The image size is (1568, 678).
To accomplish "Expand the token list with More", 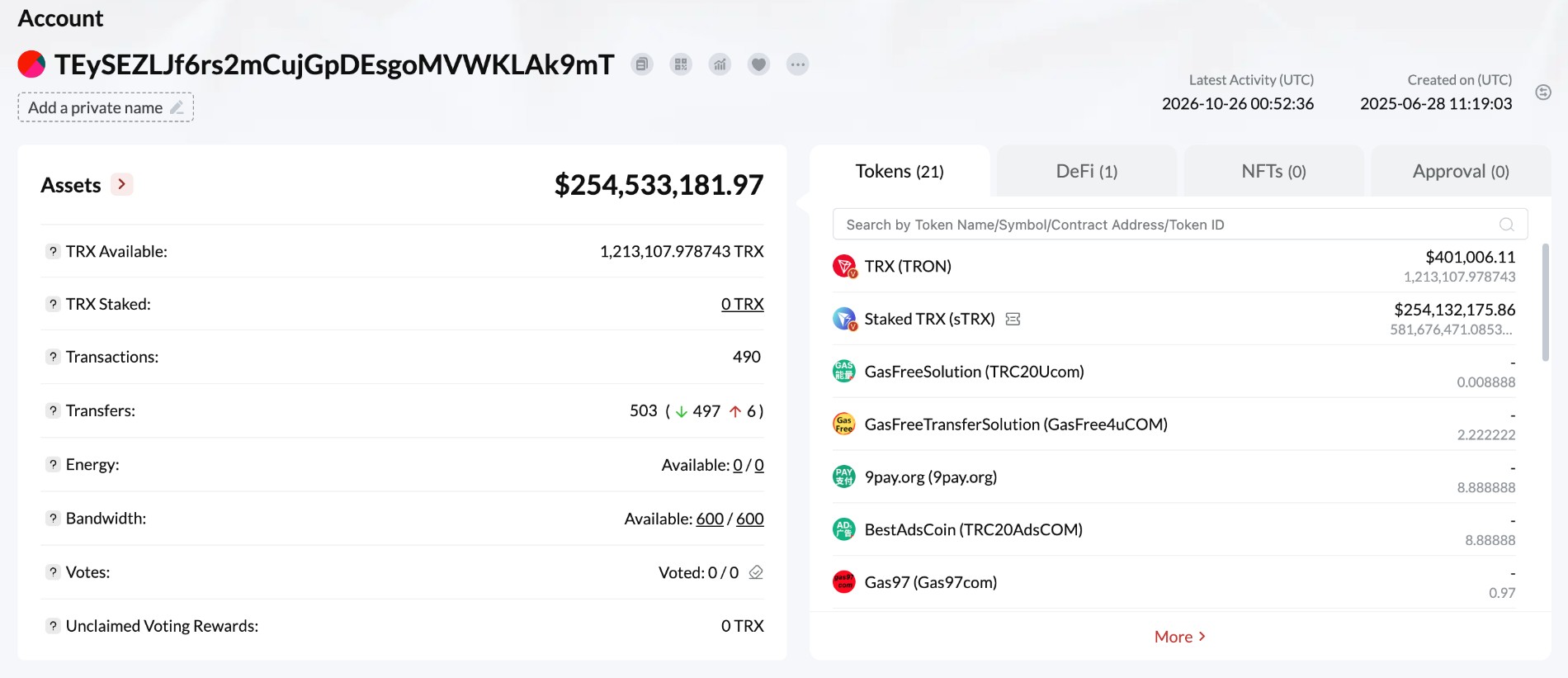I will pos(1180,637).
